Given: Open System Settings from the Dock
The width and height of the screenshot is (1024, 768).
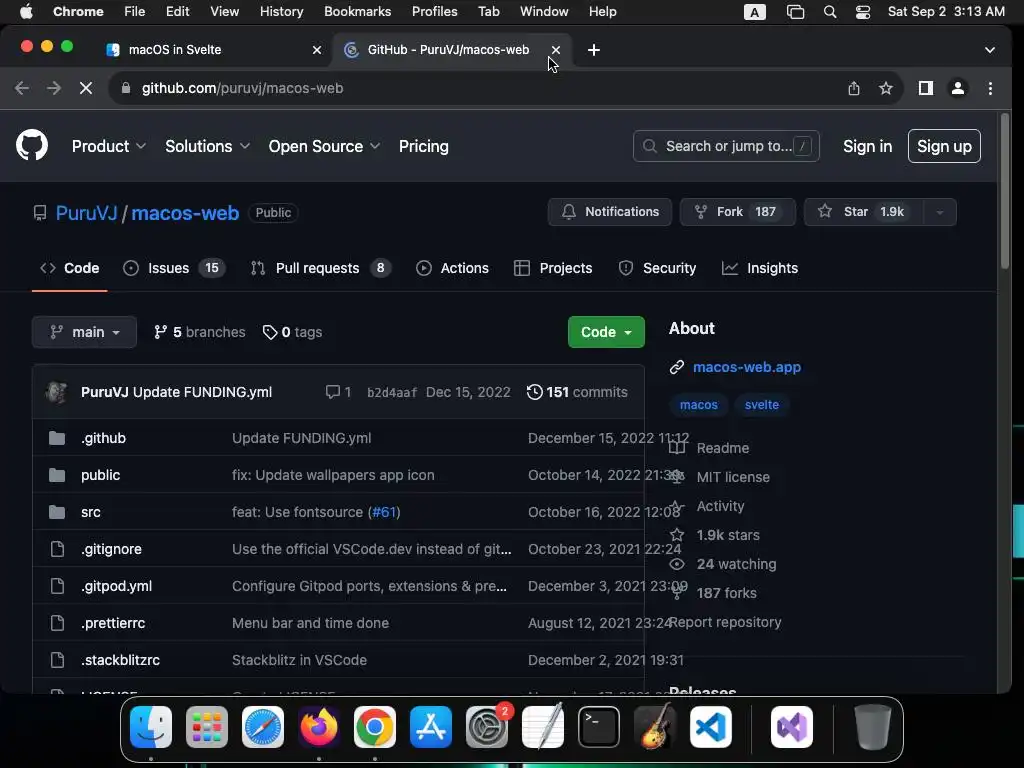Looking at the screenshot, I should pos(487,727).
